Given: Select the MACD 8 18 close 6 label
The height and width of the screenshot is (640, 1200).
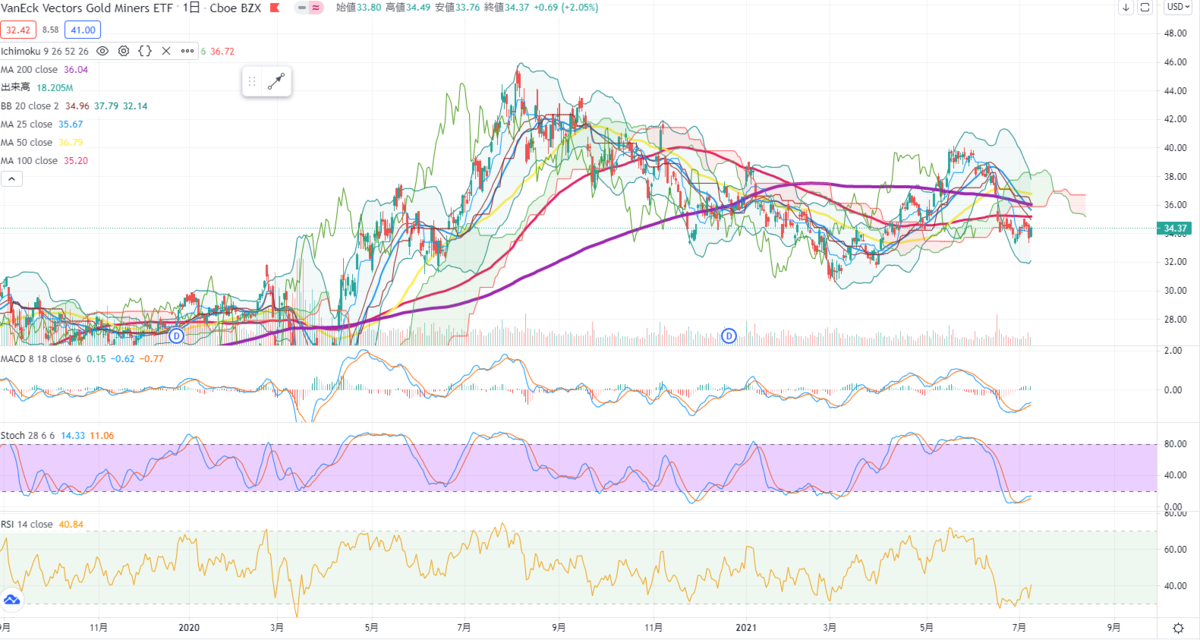Looking at the screenshot, I should point(41,358).
